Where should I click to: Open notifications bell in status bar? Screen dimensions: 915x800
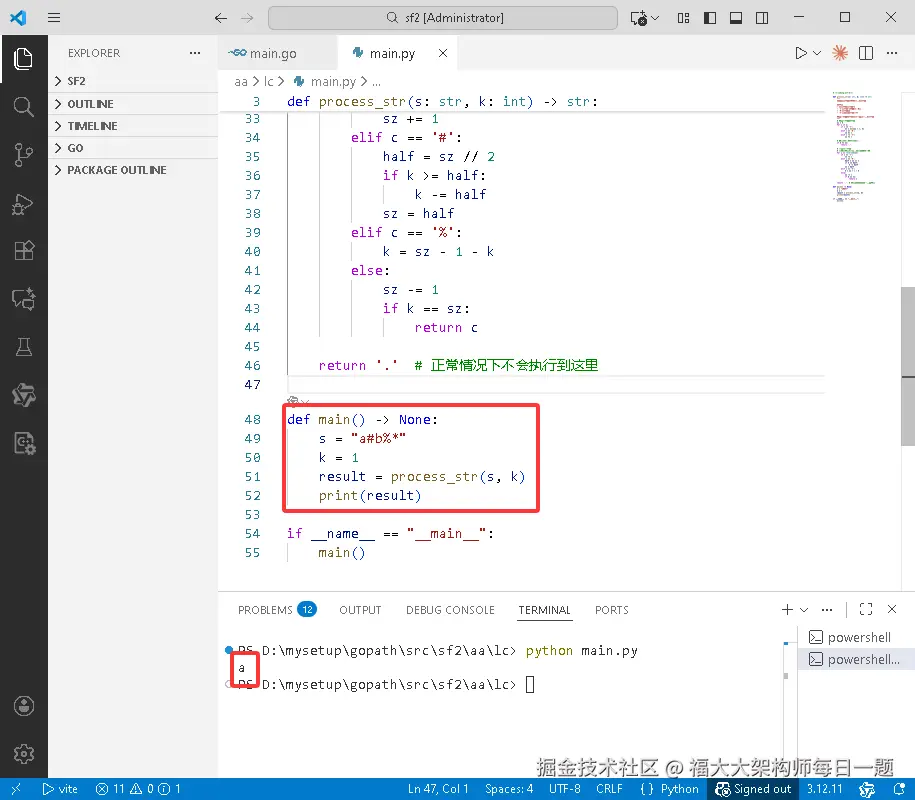click(x=899, y=789)
